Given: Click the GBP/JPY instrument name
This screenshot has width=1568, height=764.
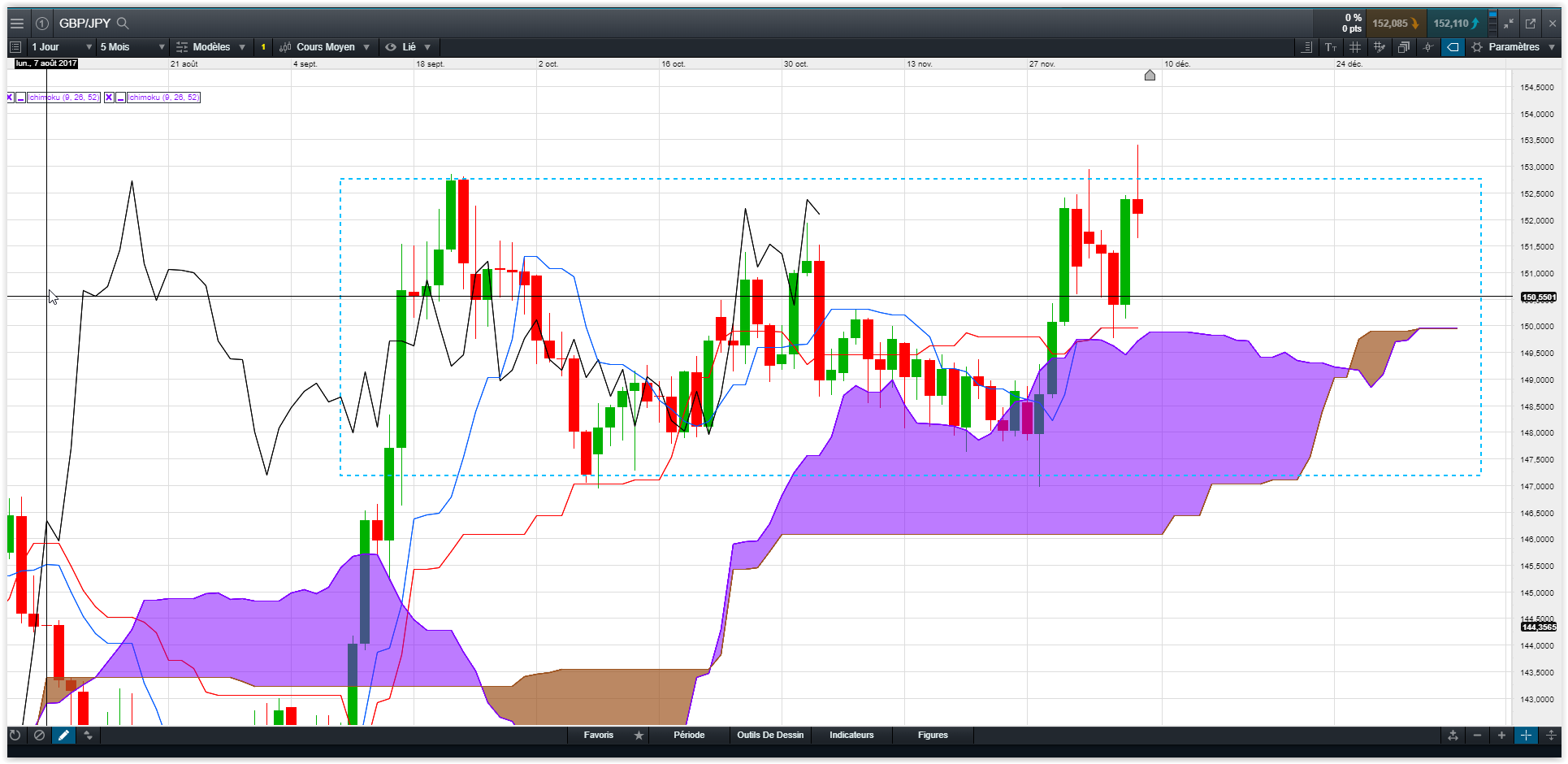Looking at the screenshot, I should [x=84, y=24].
